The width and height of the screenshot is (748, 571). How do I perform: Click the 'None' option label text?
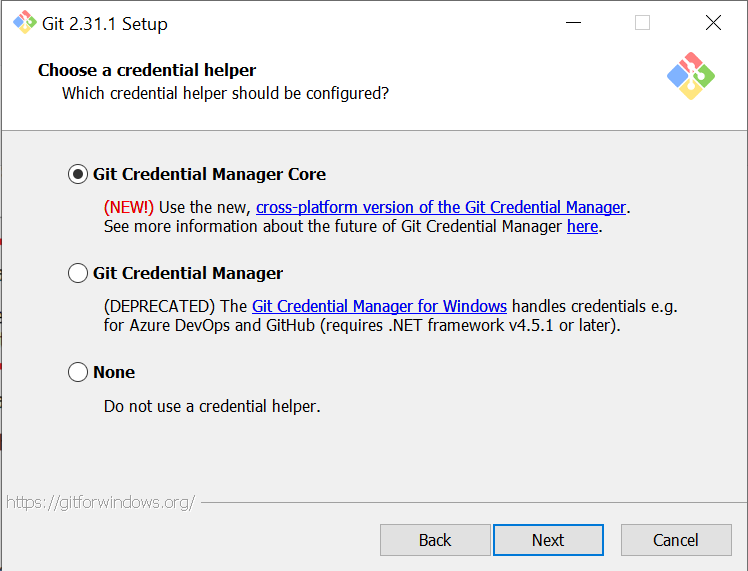[114, 372]
